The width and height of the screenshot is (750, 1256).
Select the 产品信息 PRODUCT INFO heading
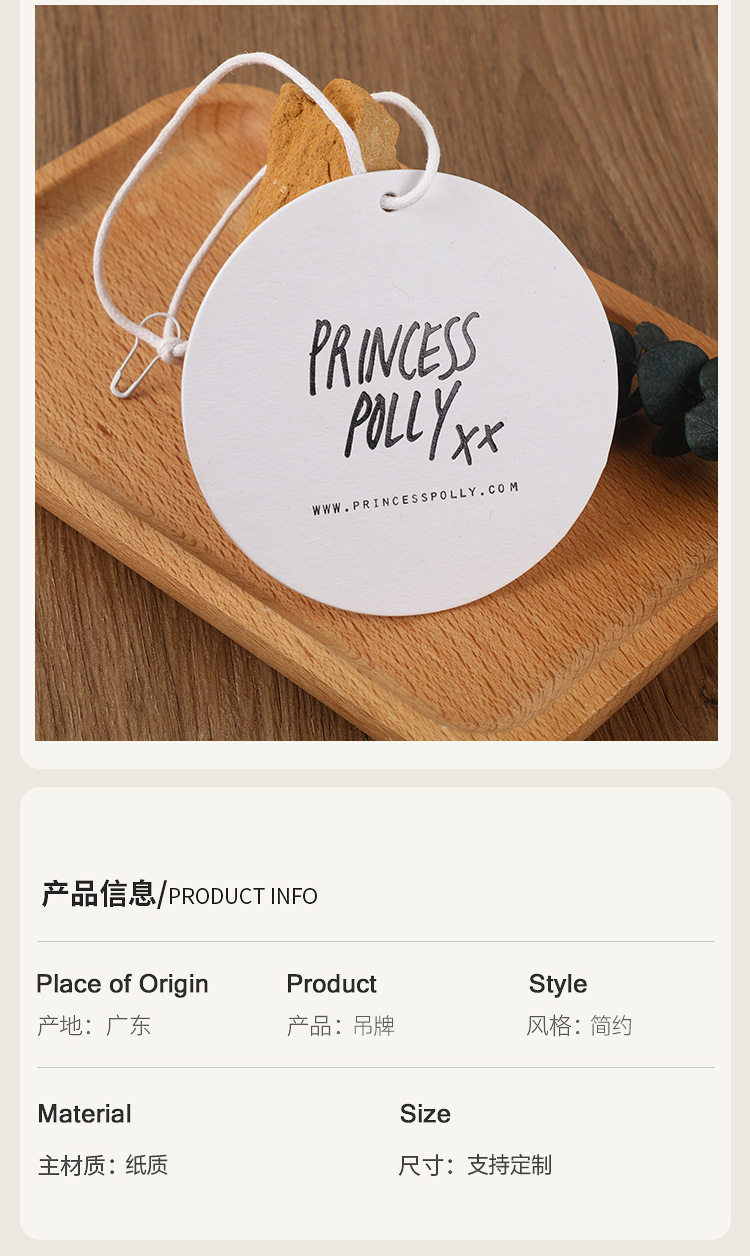click(179, 894)
